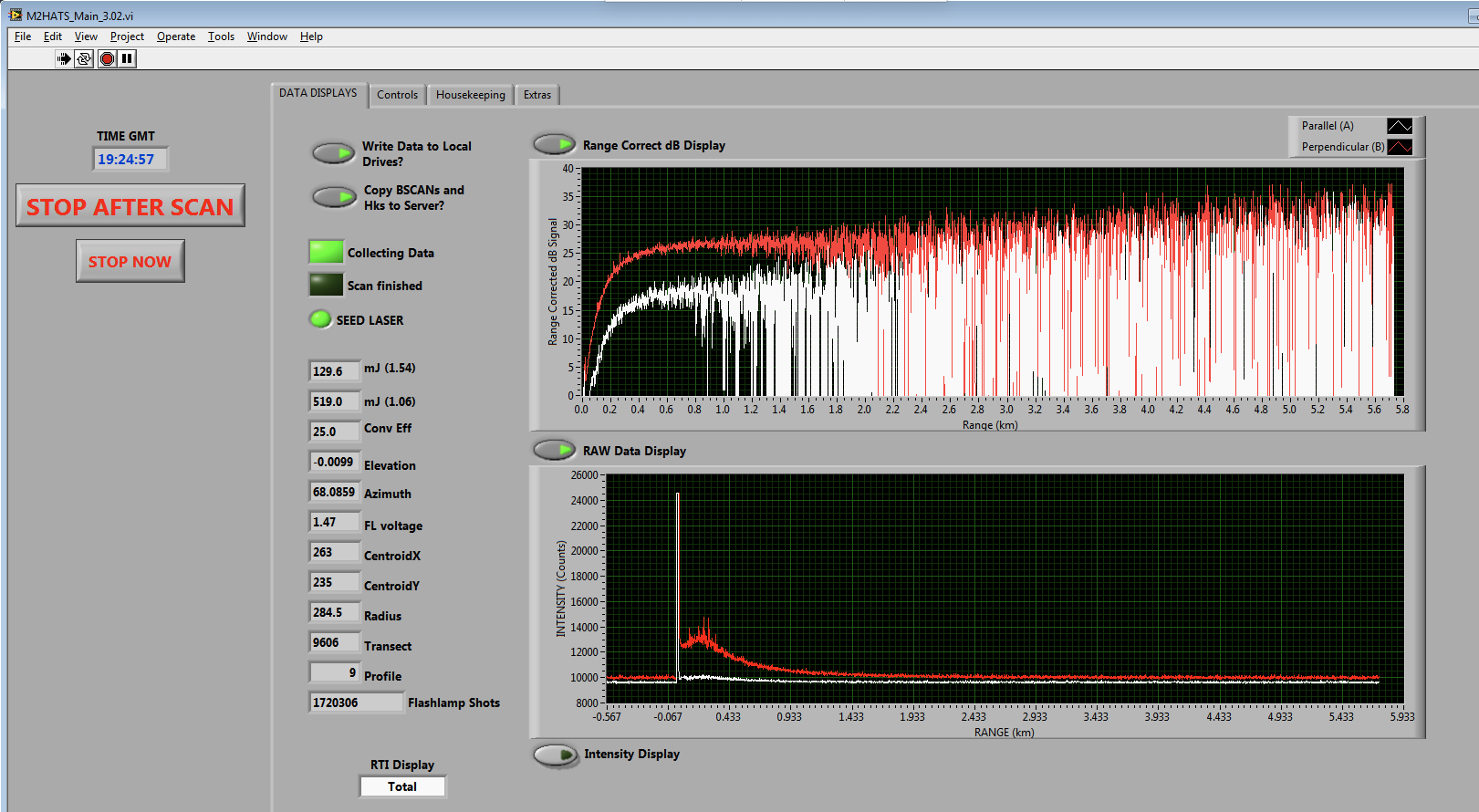1479x812 pixels.
Task: Toggle Write Data to Local Drives switch
Action: pos(333,153)
